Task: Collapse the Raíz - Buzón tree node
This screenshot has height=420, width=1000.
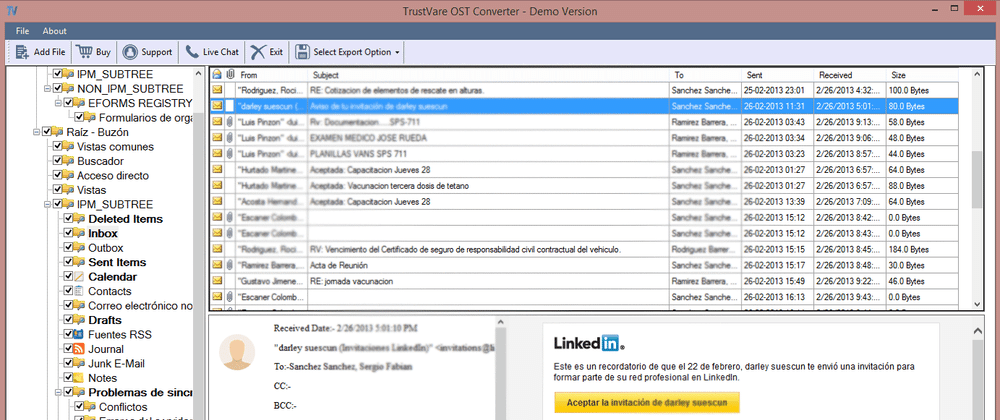Action: (x=35, y=131)
